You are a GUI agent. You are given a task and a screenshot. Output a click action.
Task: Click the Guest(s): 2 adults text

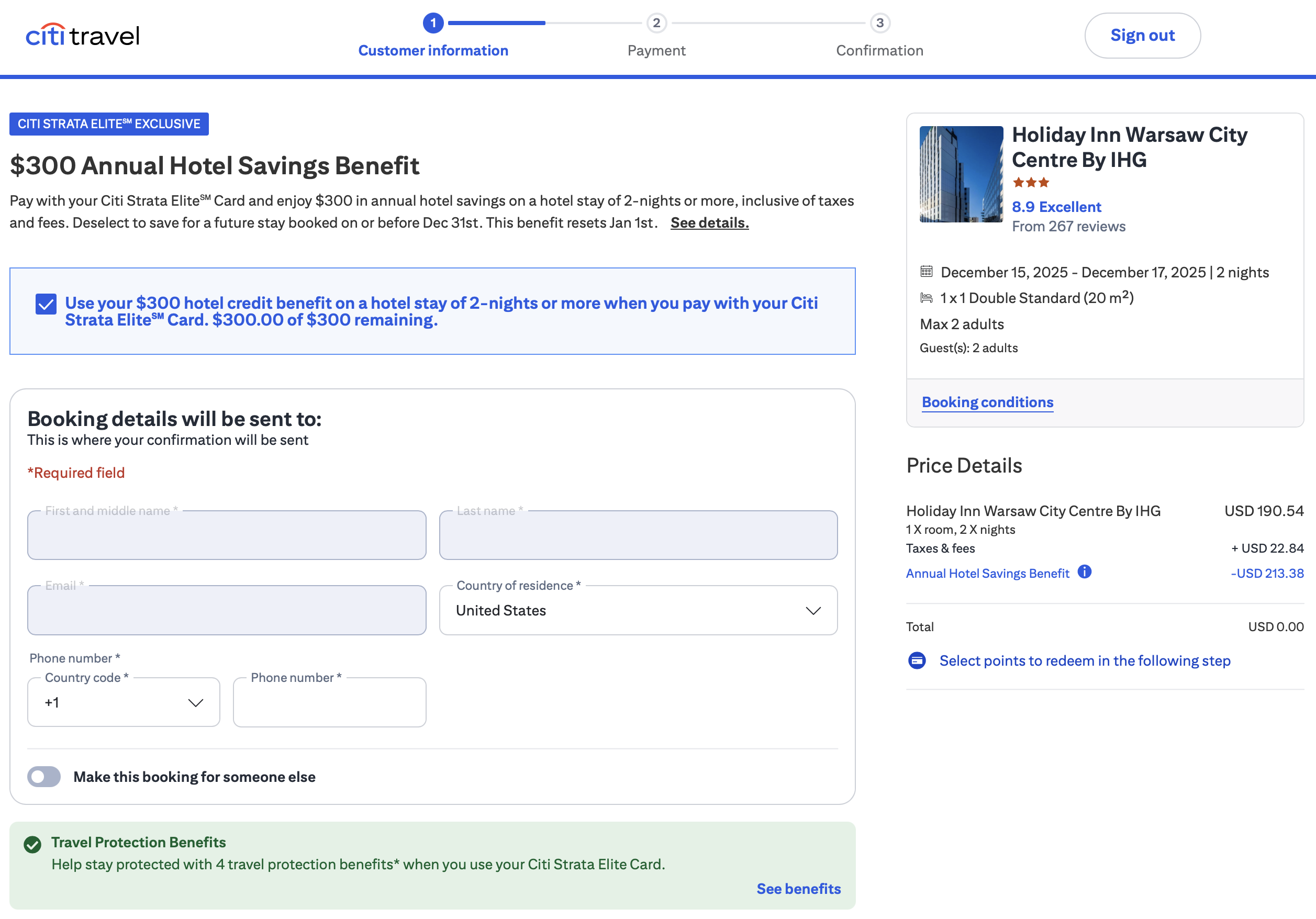968,349
